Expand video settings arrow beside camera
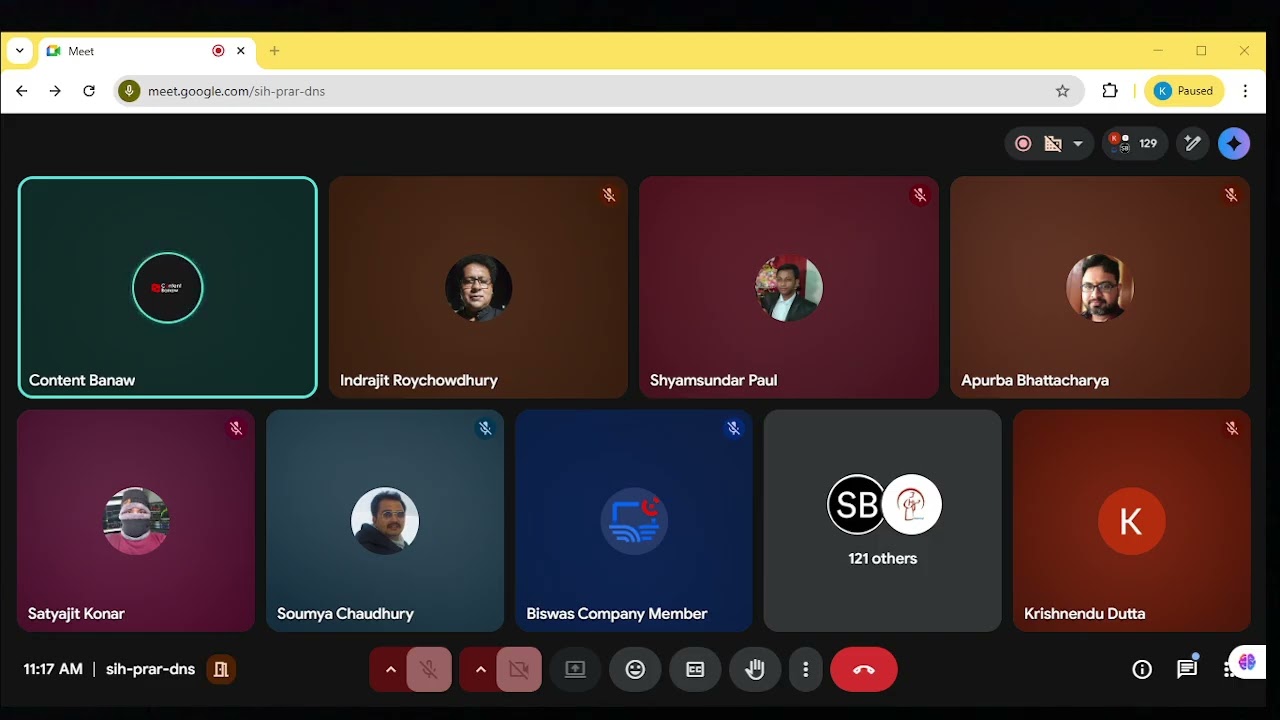 click(480, 670)
